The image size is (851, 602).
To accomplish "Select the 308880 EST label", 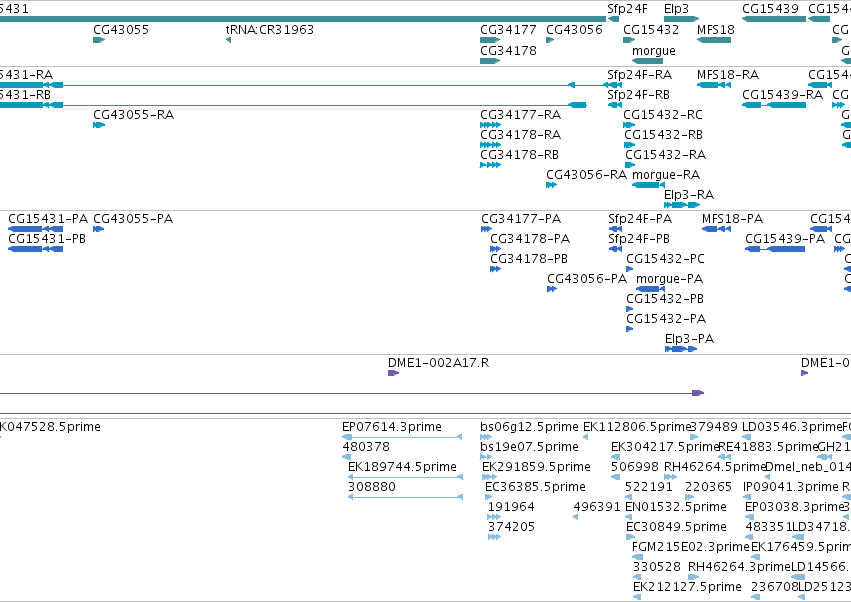I will (x=372, y=487).
